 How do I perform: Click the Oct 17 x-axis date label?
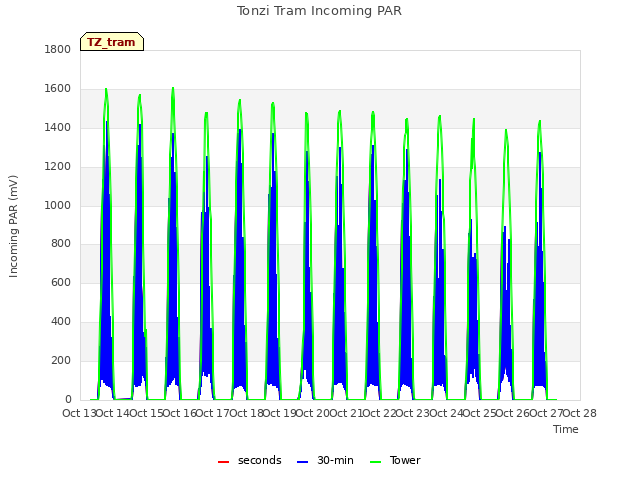(213, 413)
